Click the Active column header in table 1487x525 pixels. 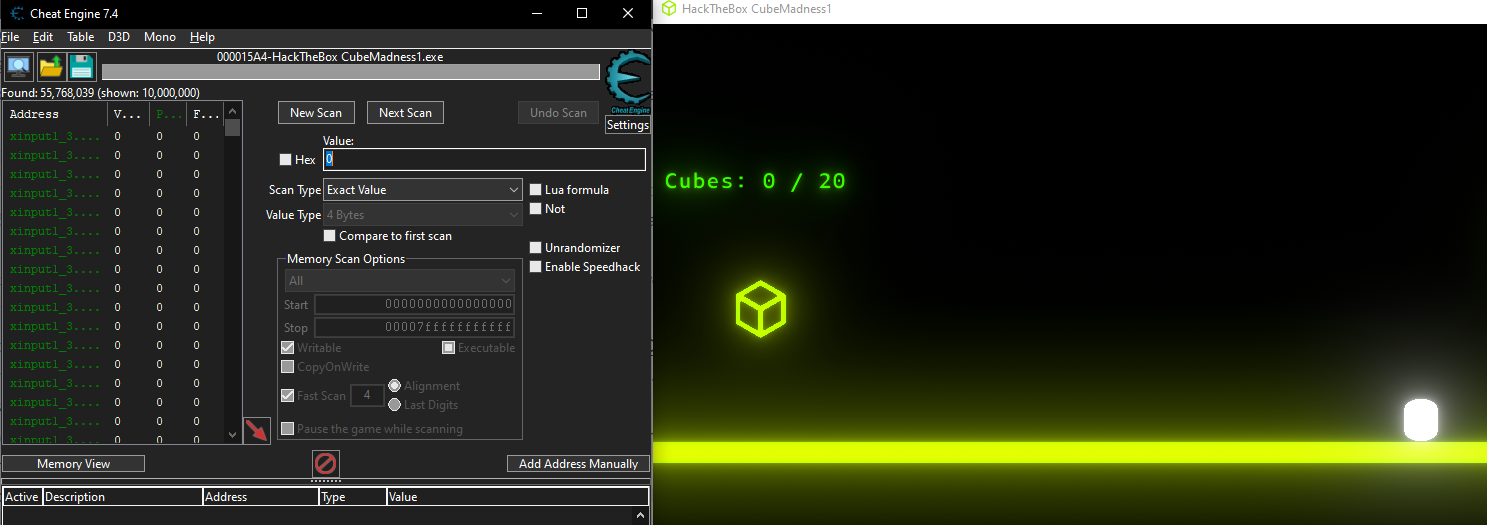point(22,497)
